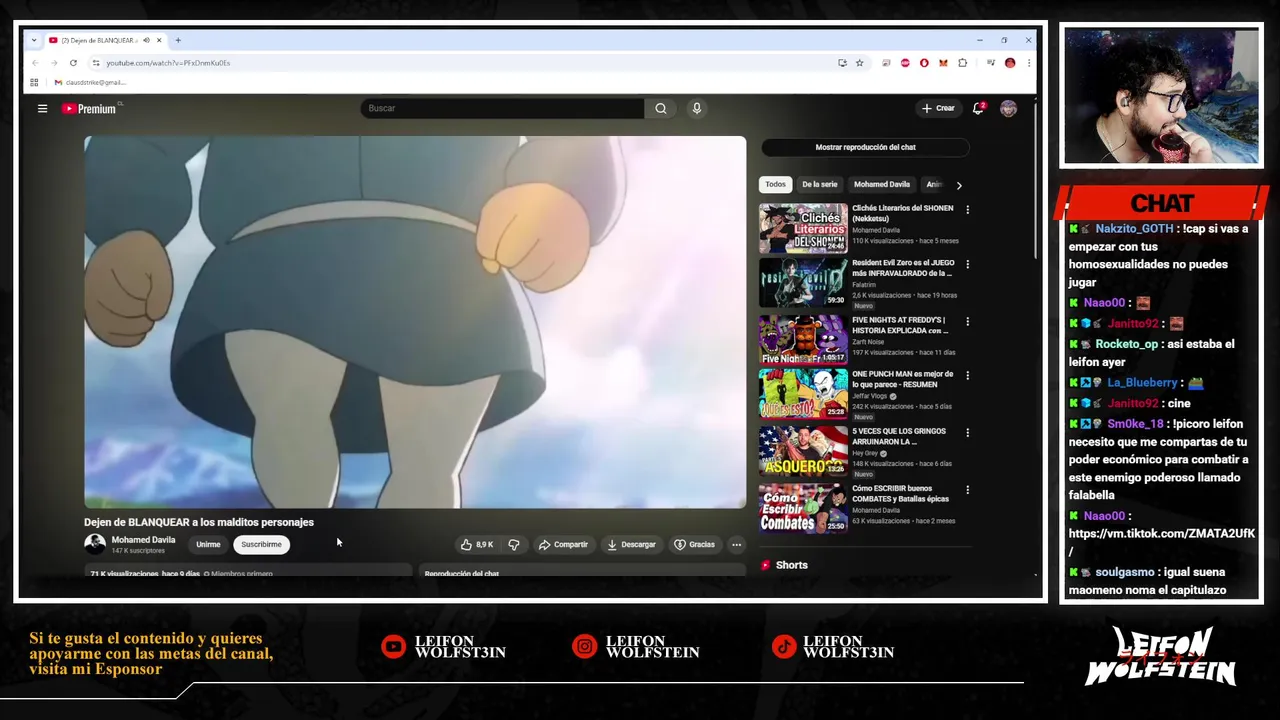Click the Suscribirme button
The width and height of the screenshot is (1280, 720).
click(x=261, y=544)
